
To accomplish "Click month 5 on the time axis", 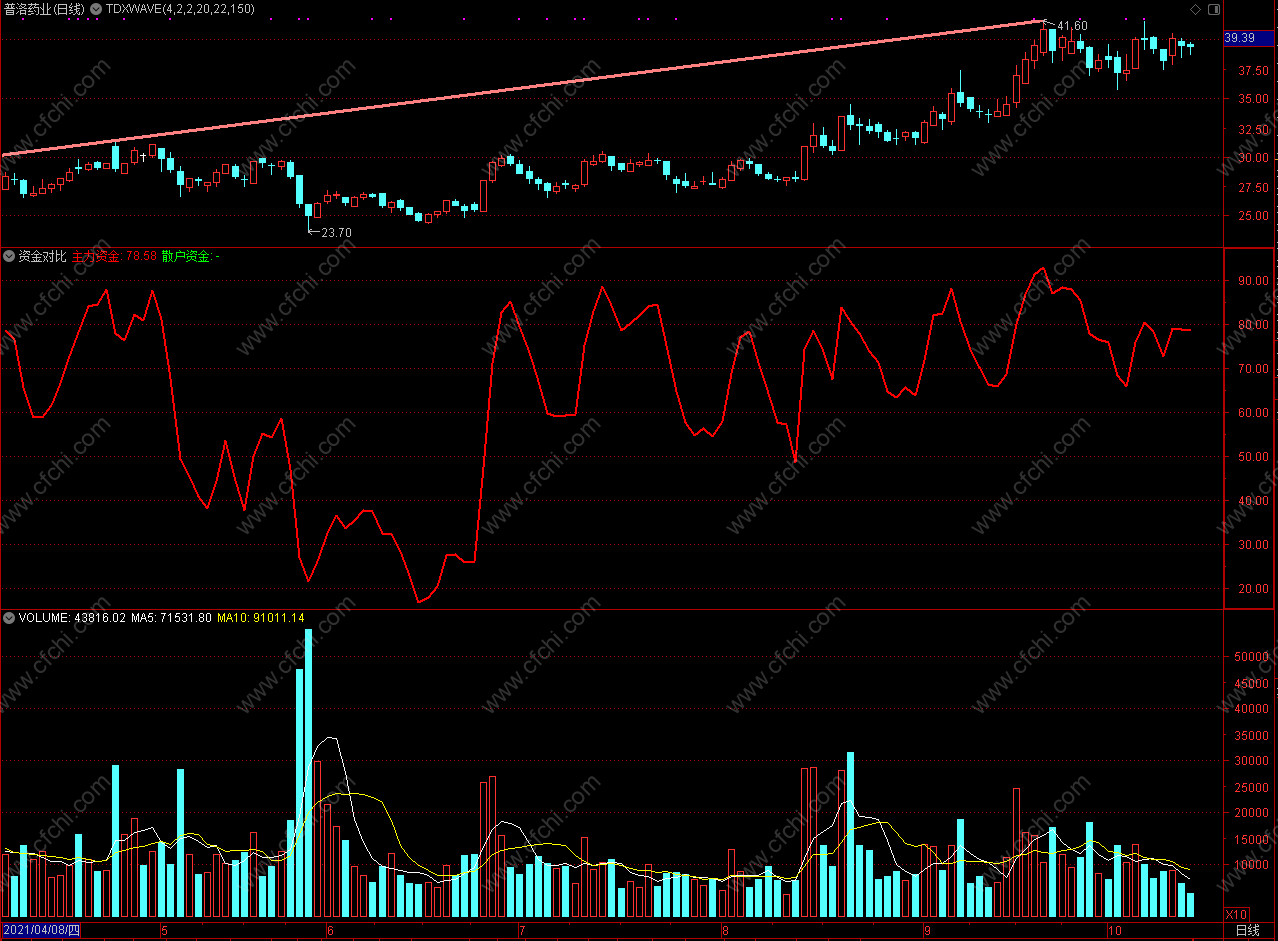I will pos(164,931).
